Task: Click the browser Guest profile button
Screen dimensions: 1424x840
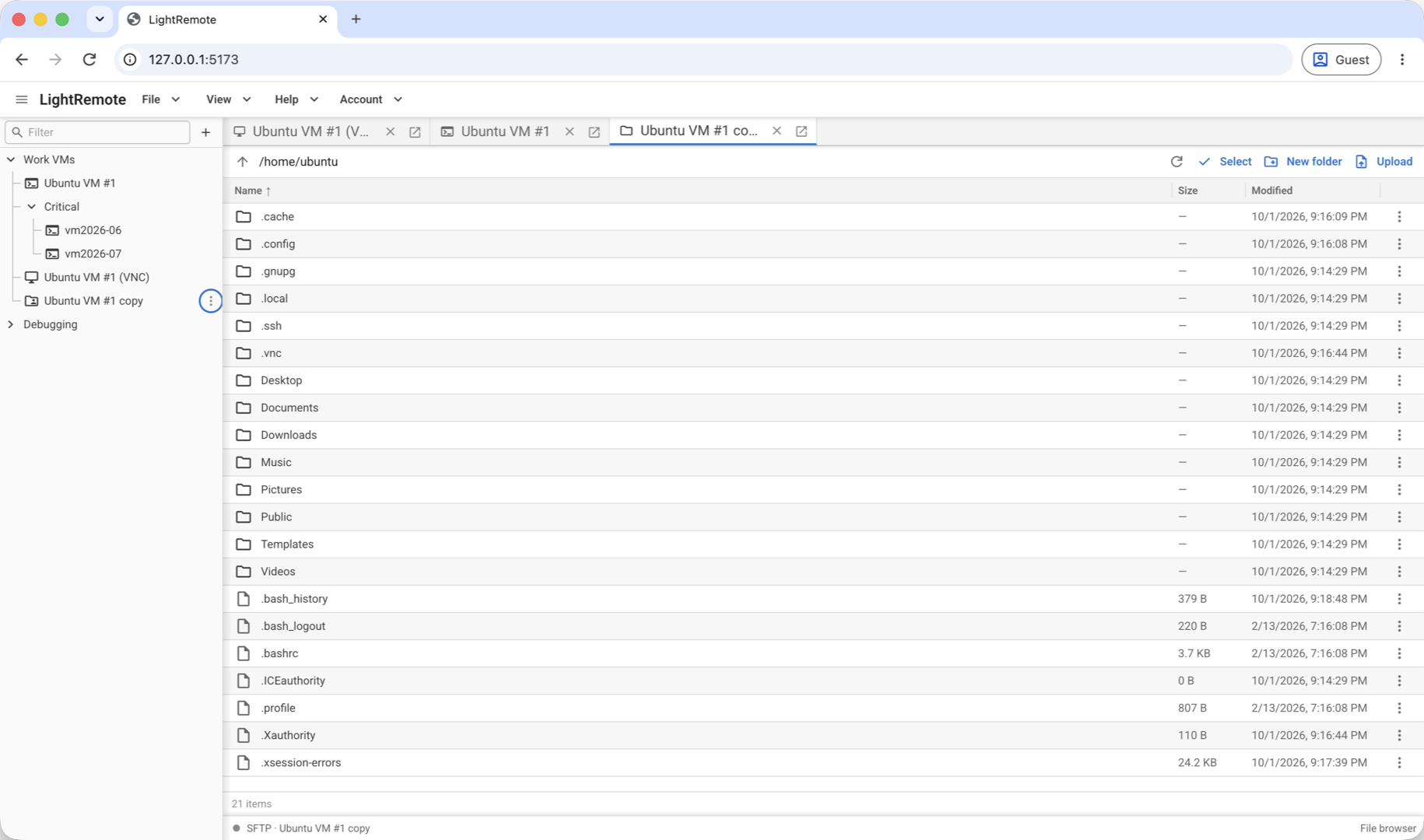Action: (x=1341, y=60)
